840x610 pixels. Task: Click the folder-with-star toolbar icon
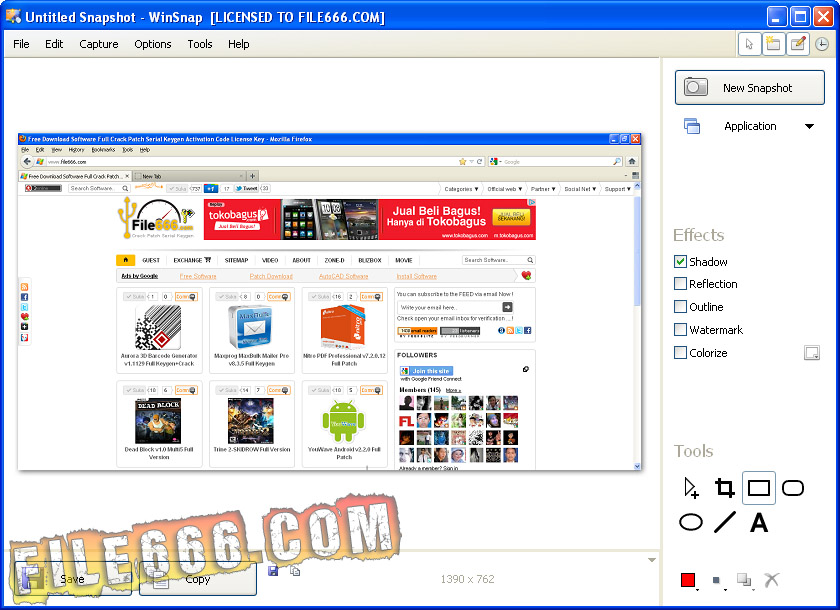[773, 44]
